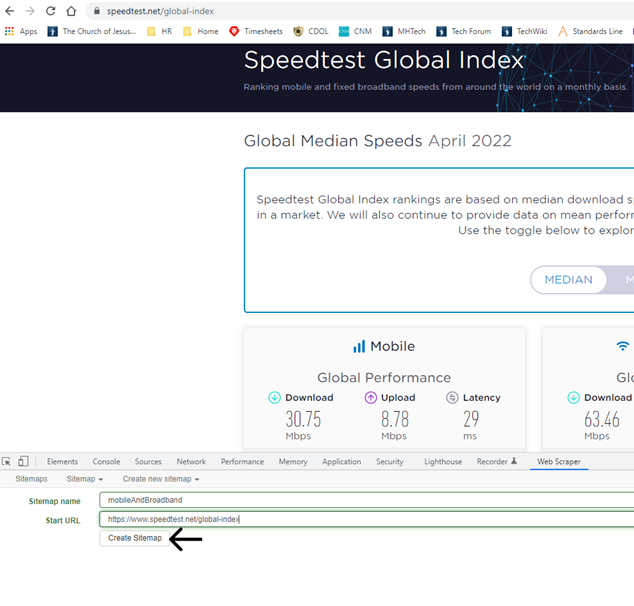Click the Sitemap name input field

[366, 500]
